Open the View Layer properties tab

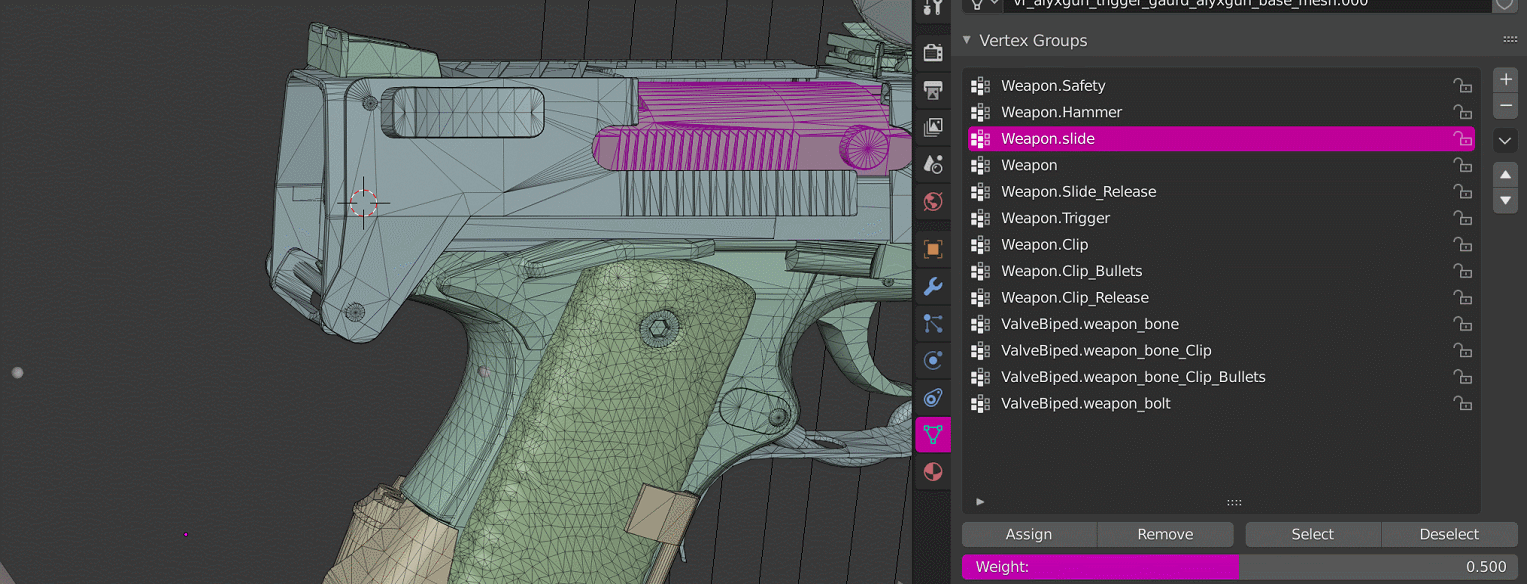coord(933,127)
